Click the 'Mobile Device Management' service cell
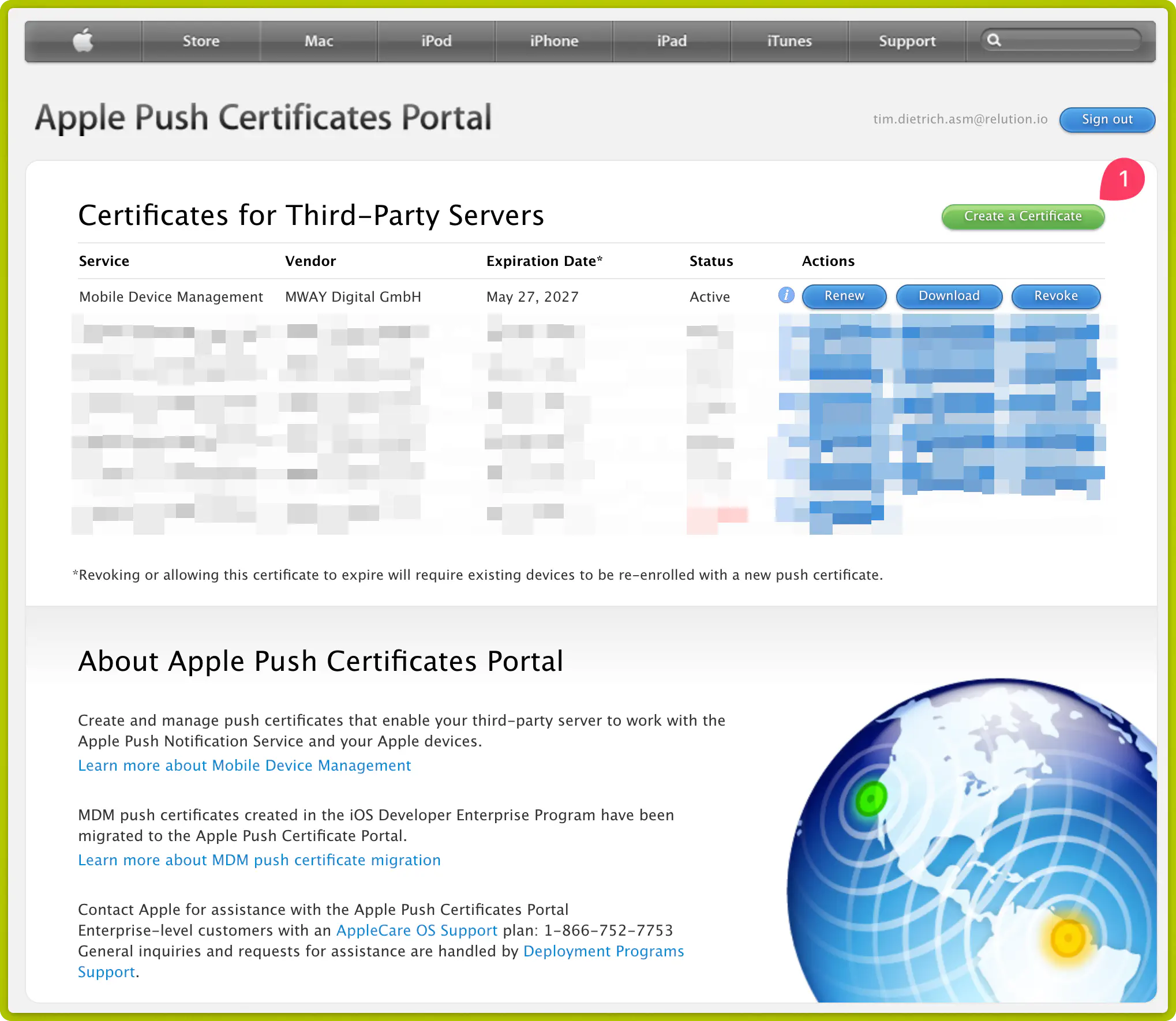Image resolution: width=1176 pixels, height=1021 pixels. point(171,297)
